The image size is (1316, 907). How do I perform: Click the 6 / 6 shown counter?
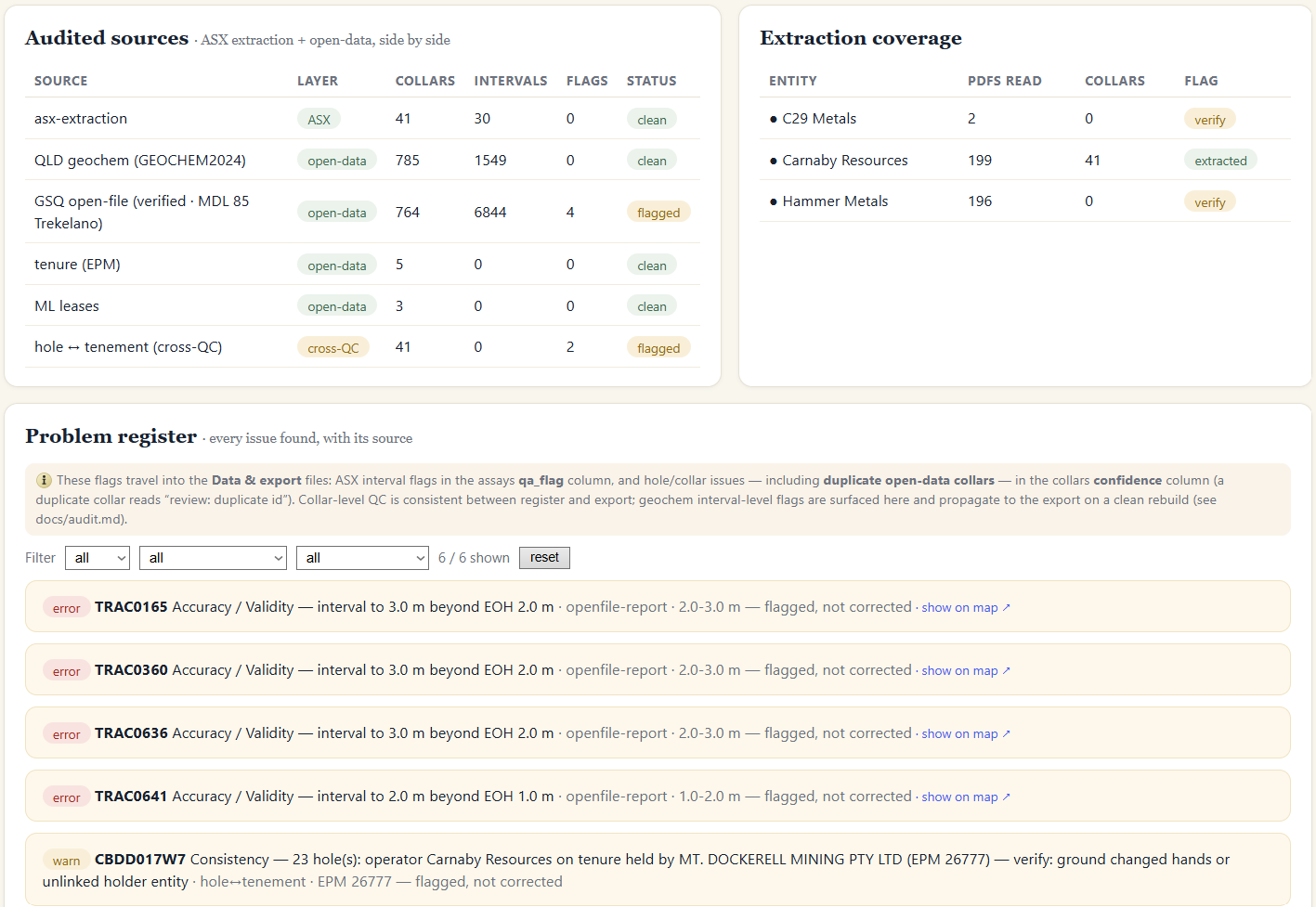pos(474,558)
